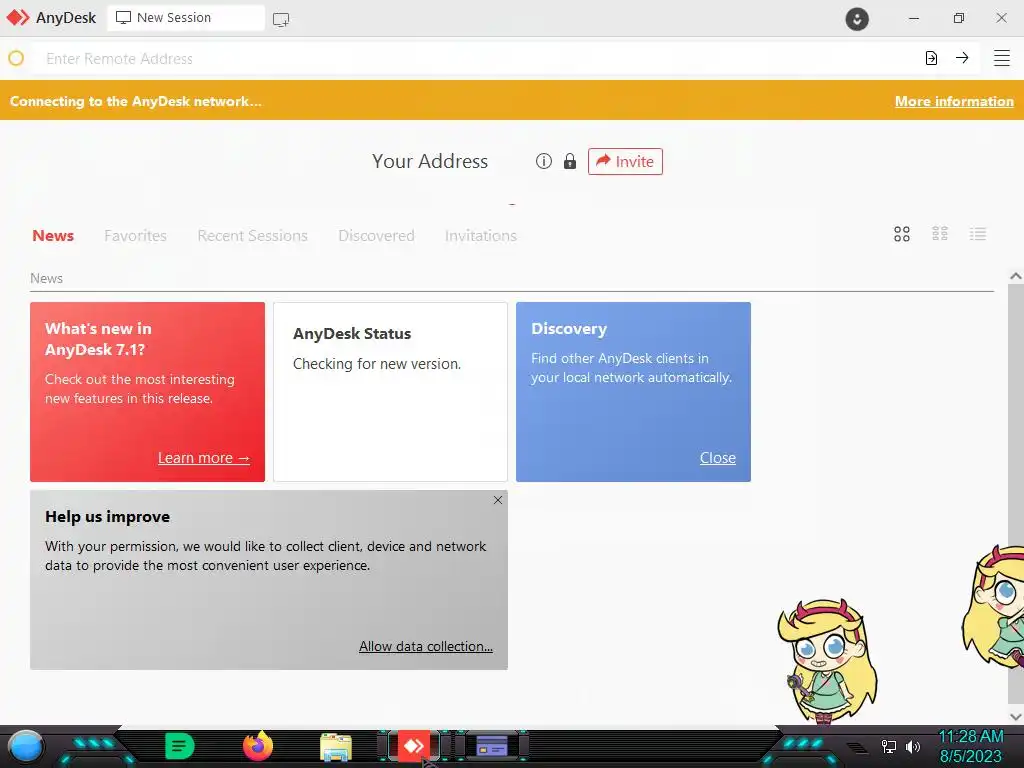1024x768 pixels.
Task: Click the account download circle icon in title bar
Action: (x=857, y=19)
